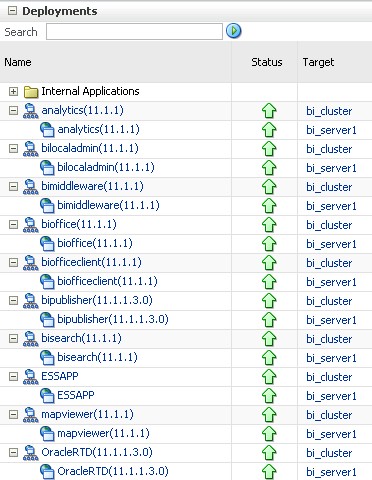The image size is (372, 480).
Task: Click the ESSAPP cluster application icon
Action: point(31,377)
